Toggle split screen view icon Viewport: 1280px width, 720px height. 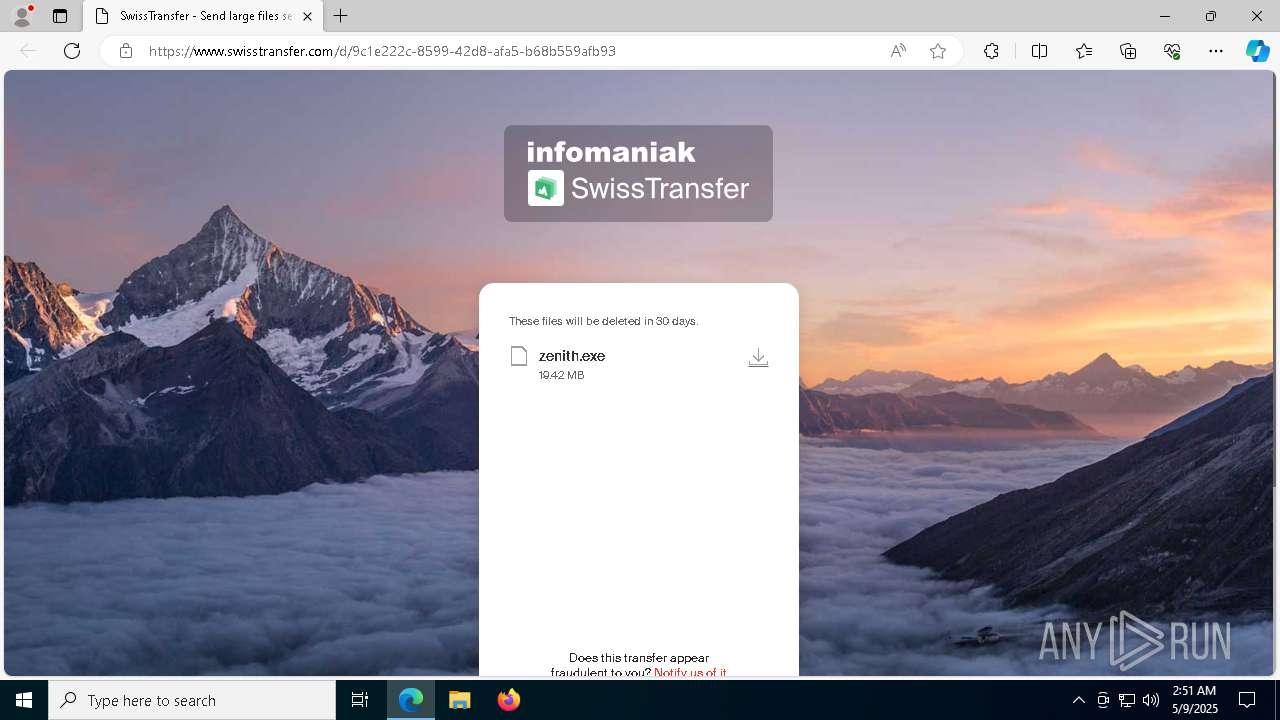1039,51
